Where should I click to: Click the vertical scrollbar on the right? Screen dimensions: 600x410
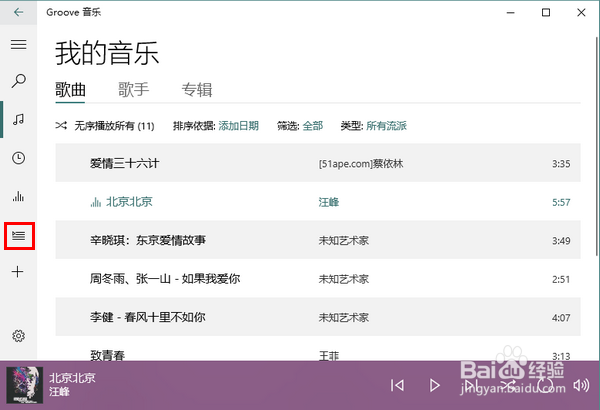pyautogui.click(x=597, y=146)
